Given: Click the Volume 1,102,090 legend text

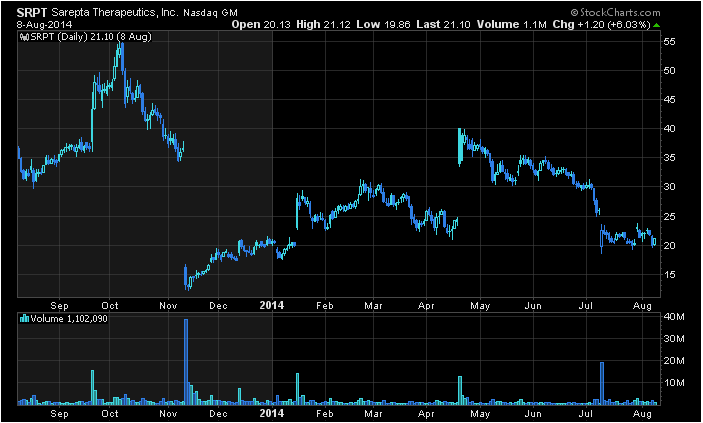Looking at the screenshot, I should point(69,319).
